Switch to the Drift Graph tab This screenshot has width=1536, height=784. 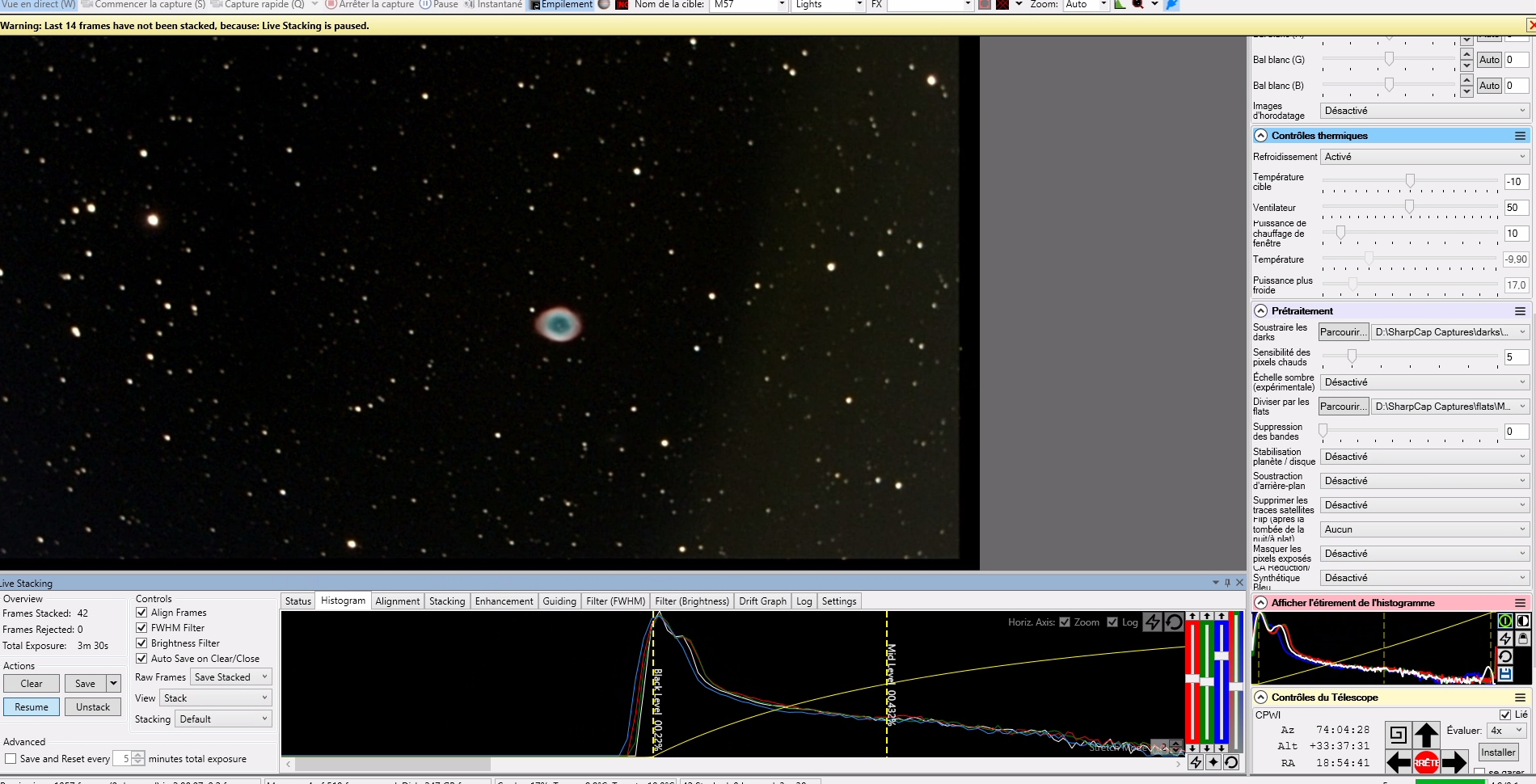(x=762, y=601)
